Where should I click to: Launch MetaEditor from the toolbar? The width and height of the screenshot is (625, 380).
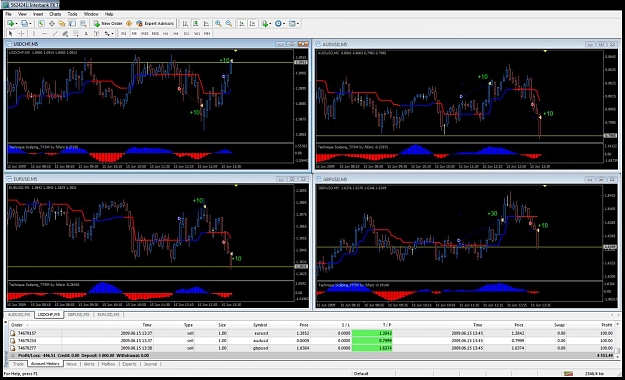point(129,24)
